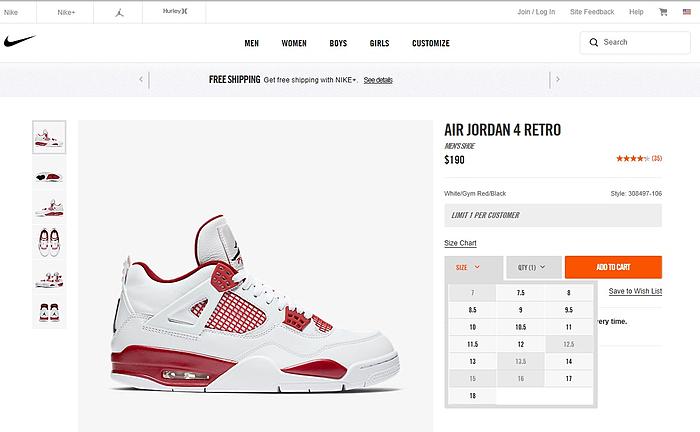Viewport: 700px width, 432px height.
Task: Select shoe size 10.5
Action: (x=521, y=327)
